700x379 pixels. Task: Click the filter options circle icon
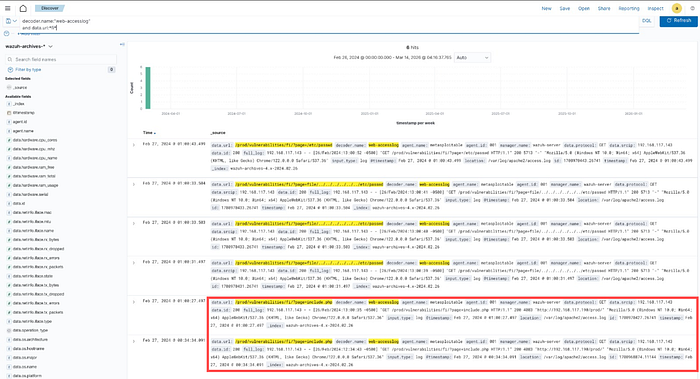point(6,33)
